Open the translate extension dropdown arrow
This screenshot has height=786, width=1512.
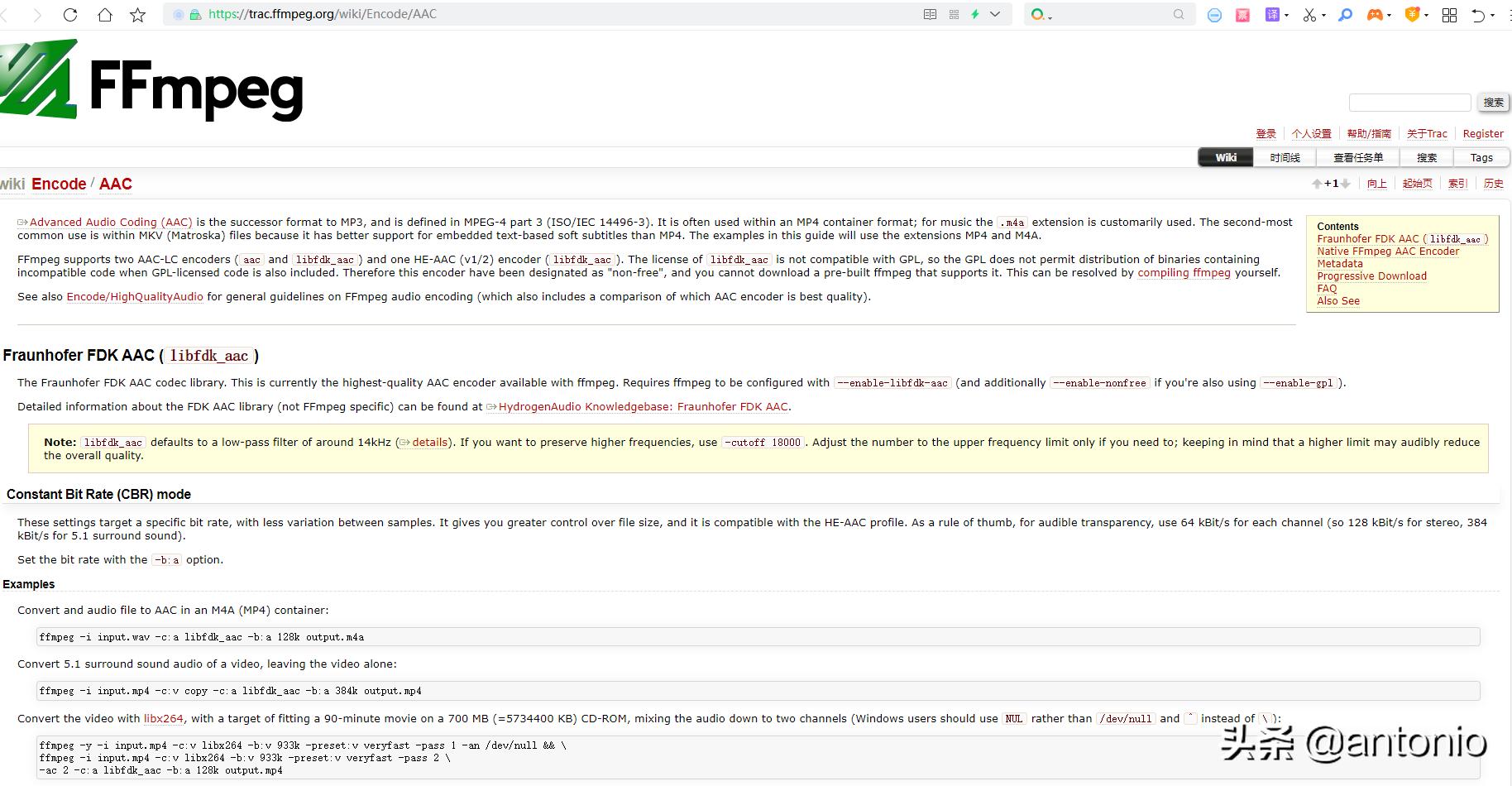coord(1286,15)
